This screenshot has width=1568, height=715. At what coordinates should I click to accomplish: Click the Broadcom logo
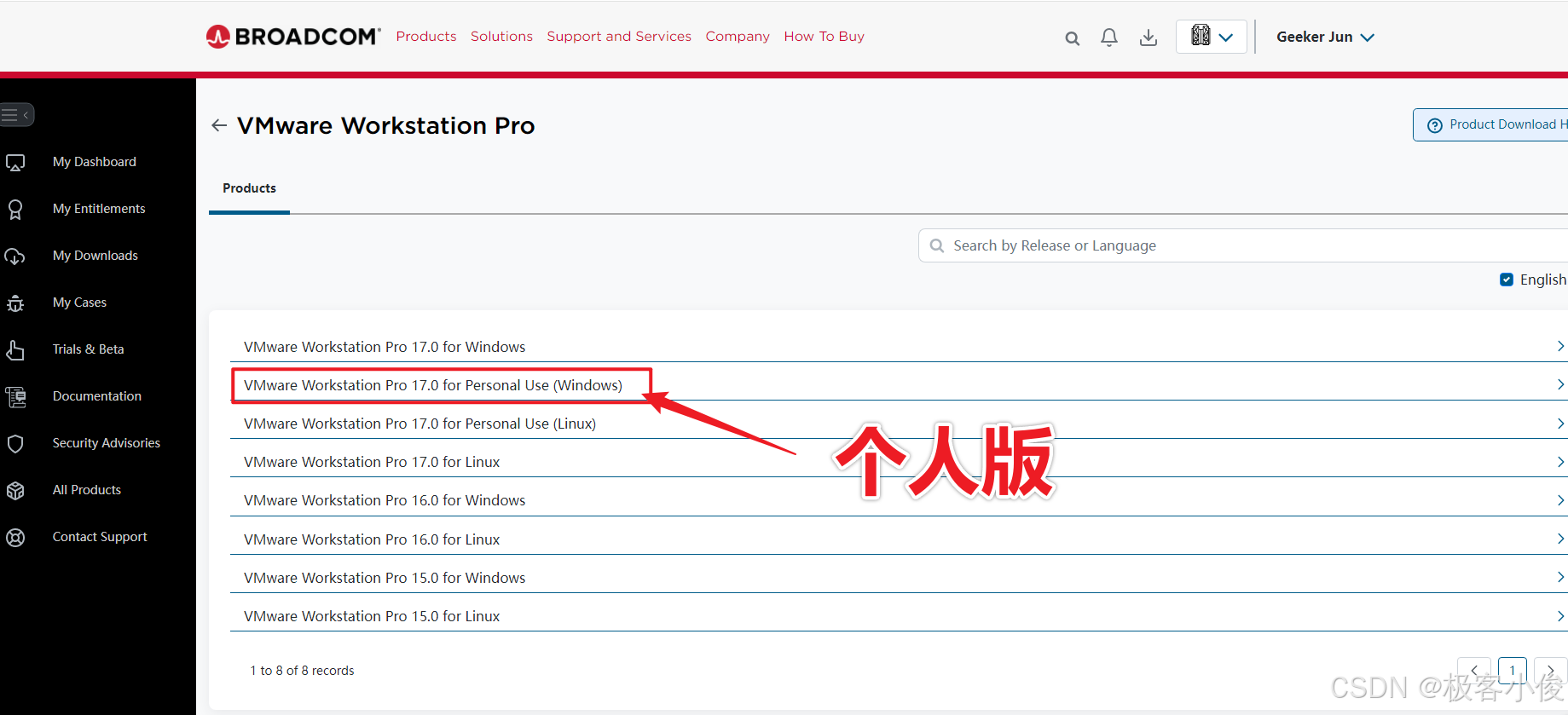(x=293, y=37)
